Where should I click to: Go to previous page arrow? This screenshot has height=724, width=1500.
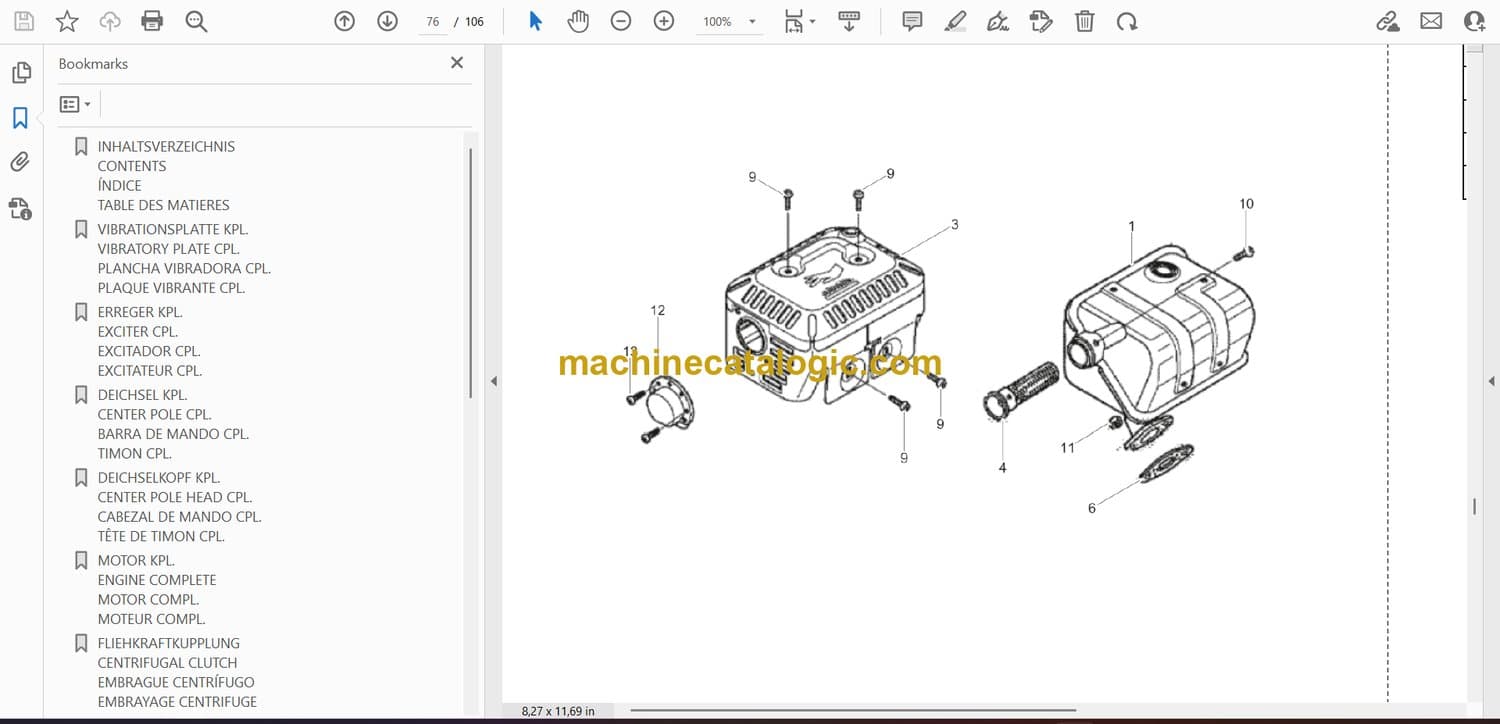point(345,21)
